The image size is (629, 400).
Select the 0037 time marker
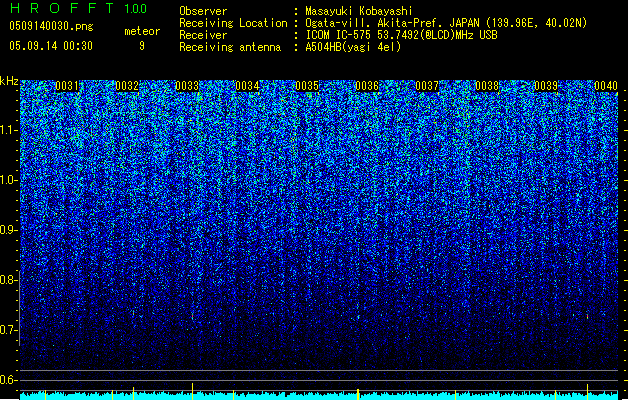coord(427,87)
